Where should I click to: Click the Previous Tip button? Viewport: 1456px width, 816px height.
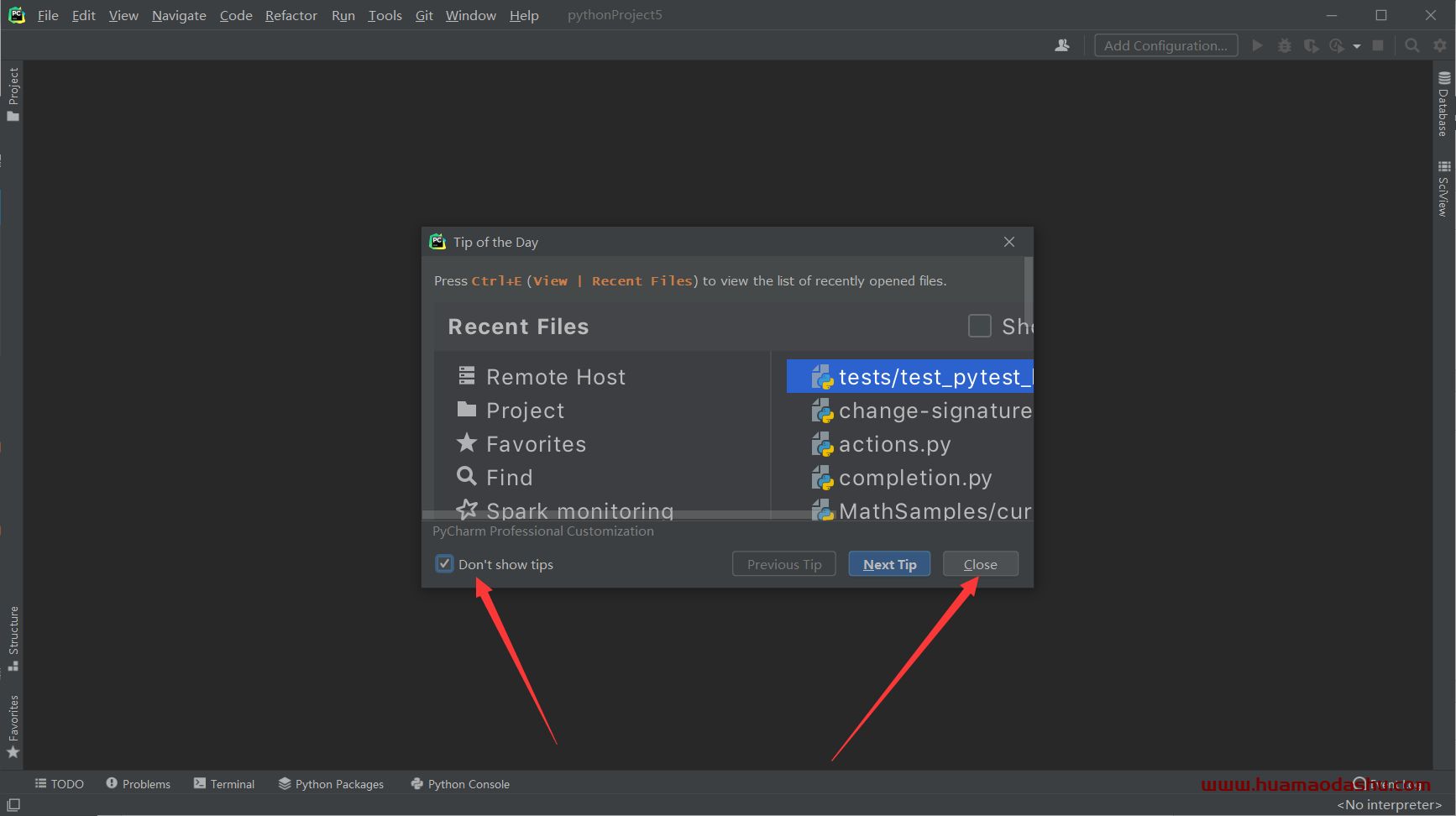(784, 564)
